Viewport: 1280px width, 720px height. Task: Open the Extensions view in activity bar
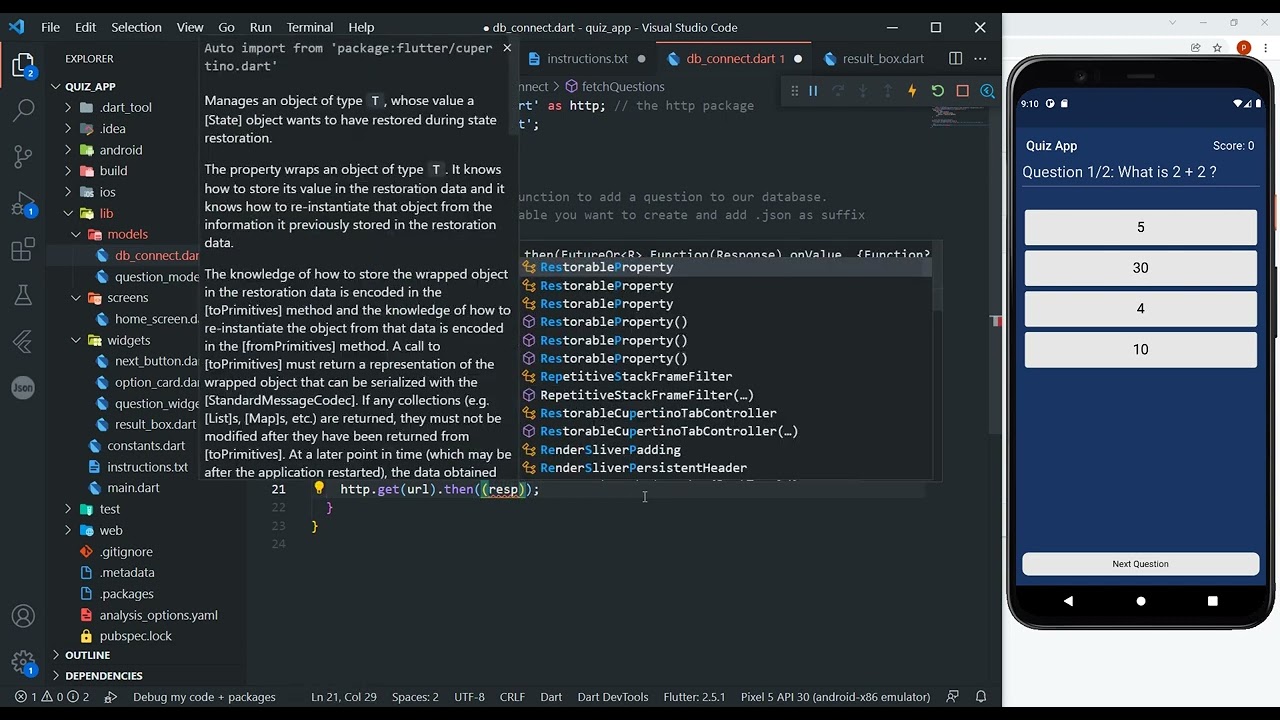pyautogui.click(x=23, y=250)
